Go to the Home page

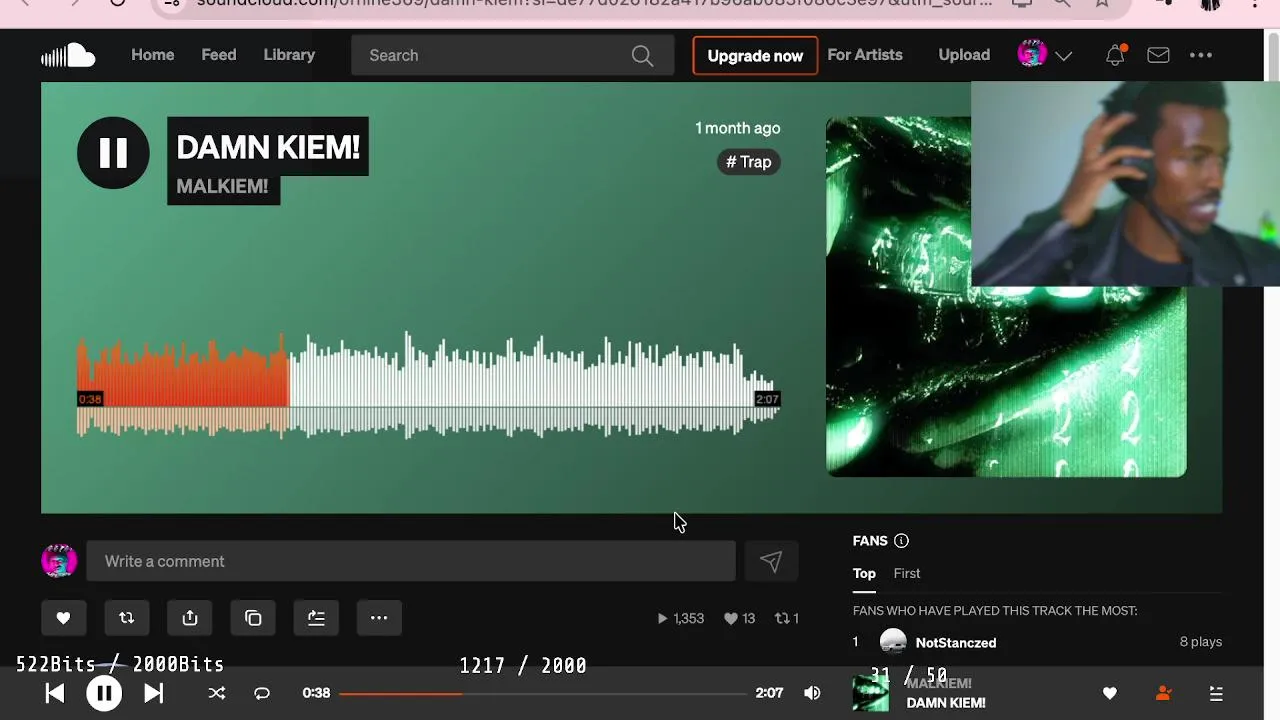point(152,55)
